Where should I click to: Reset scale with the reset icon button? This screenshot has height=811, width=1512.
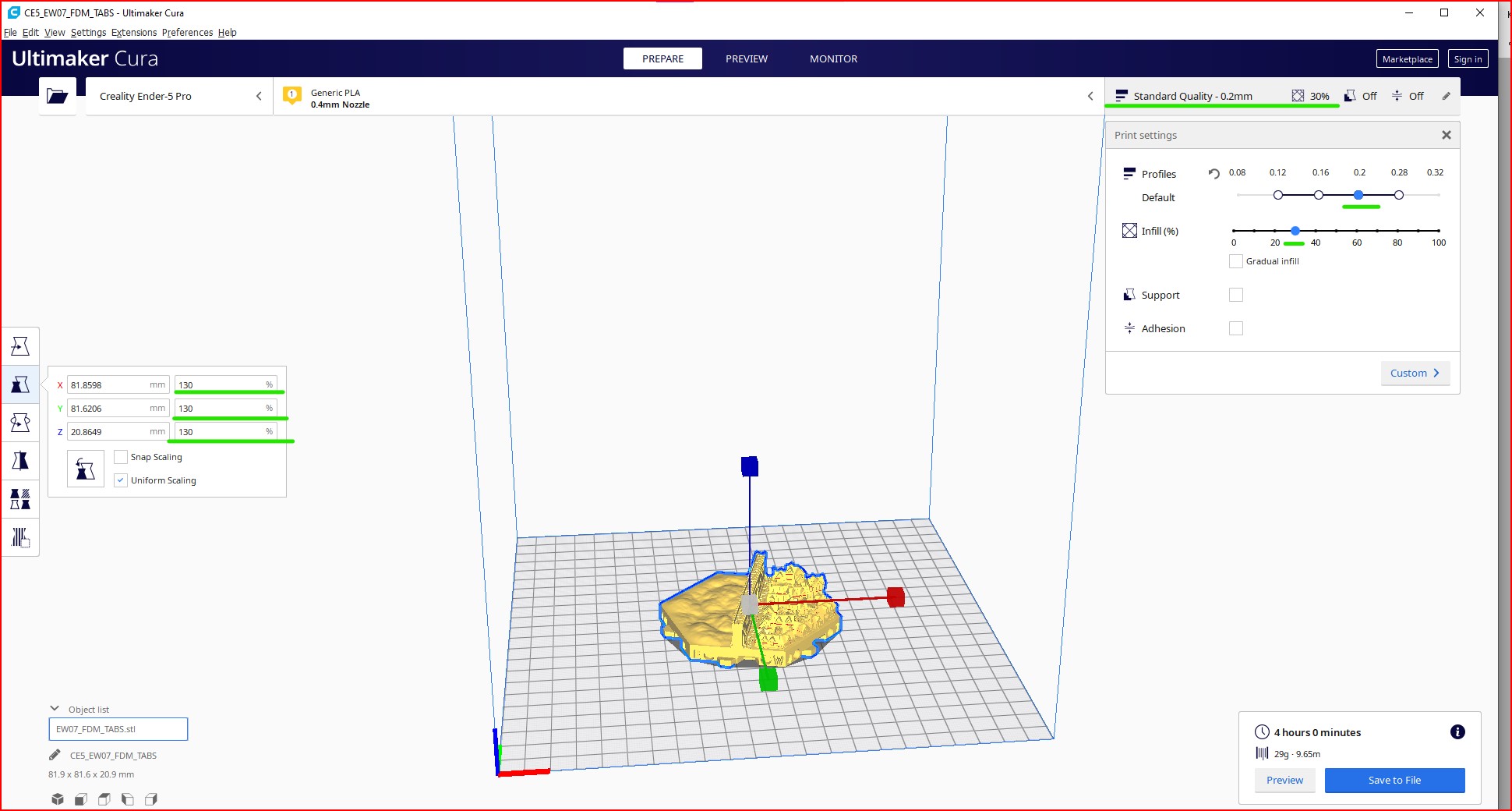(86, 469)
